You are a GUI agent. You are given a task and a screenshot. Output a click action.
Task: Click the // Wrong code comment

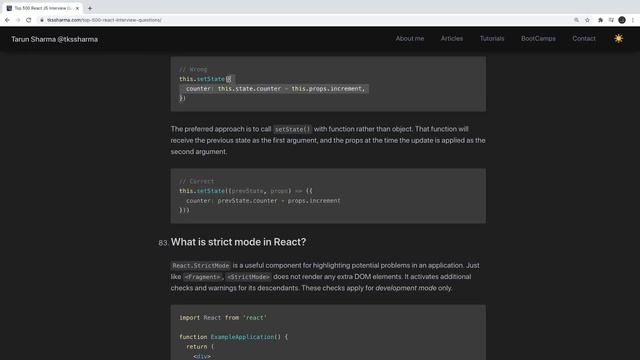click(193, 69)
